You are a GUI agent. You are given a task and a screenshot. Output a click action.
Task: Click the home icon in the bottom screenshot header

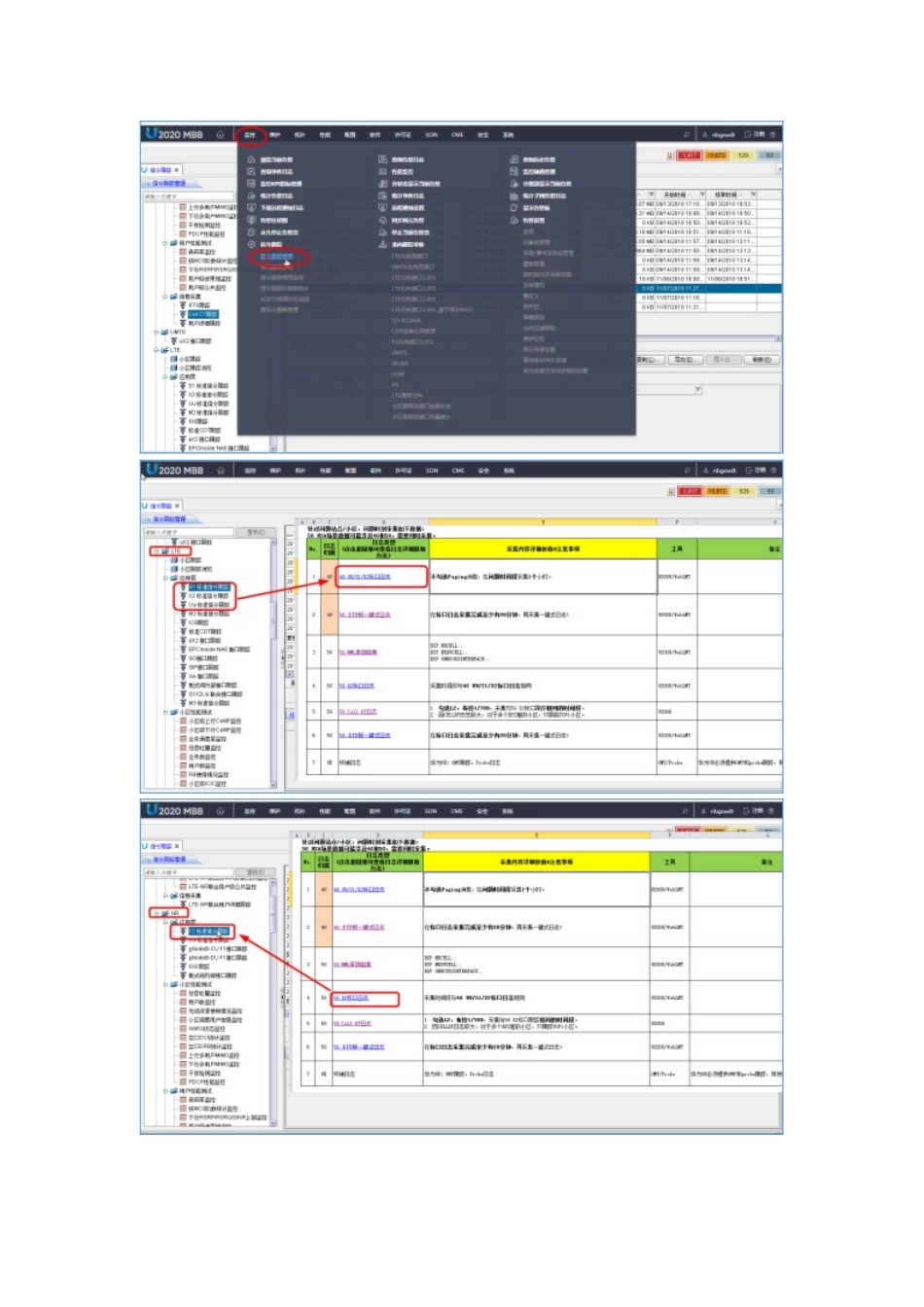coord(221,811)
